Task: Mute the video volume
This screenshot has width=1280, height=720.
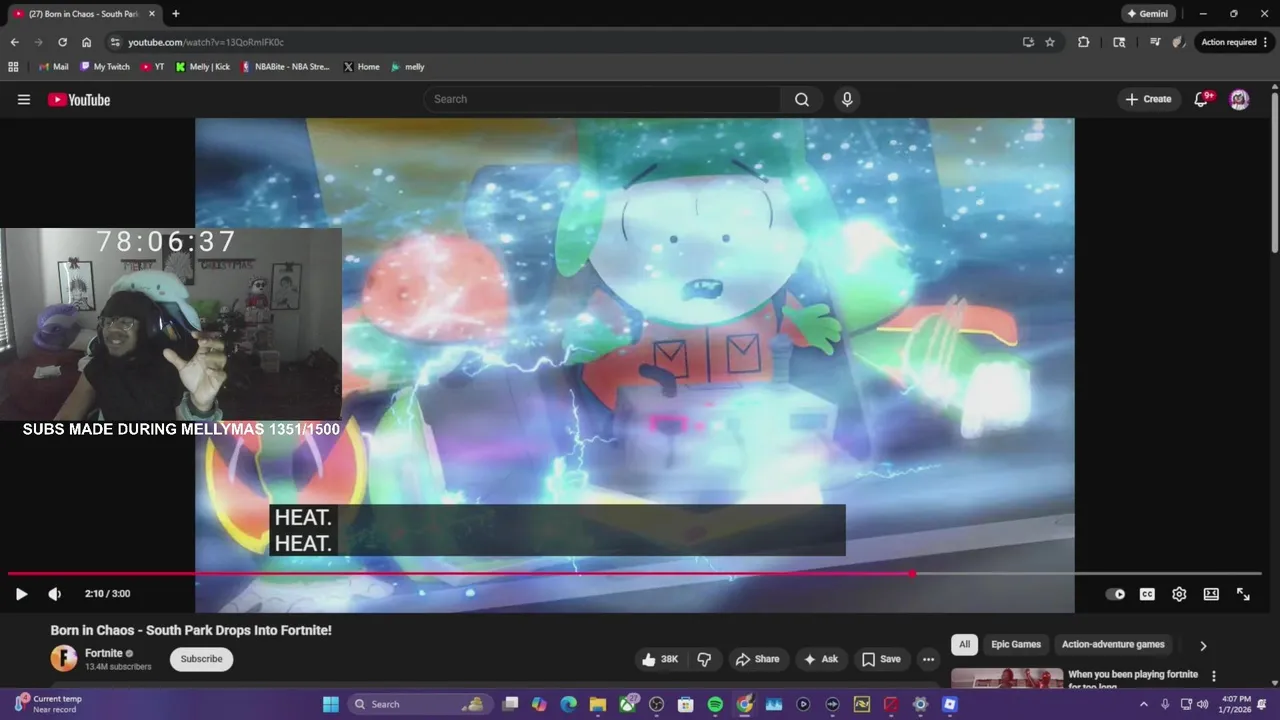Action: (x=54, y=594)
